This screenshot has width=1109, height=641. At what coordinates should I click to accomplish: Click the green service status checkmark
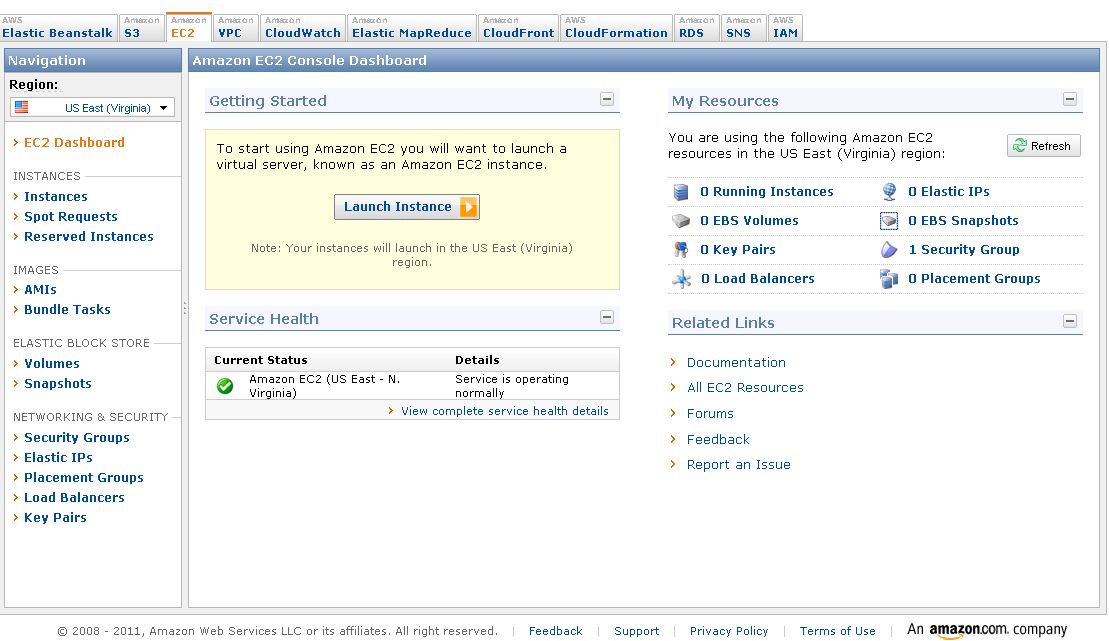pyautogui.click(x=225, y=386)
